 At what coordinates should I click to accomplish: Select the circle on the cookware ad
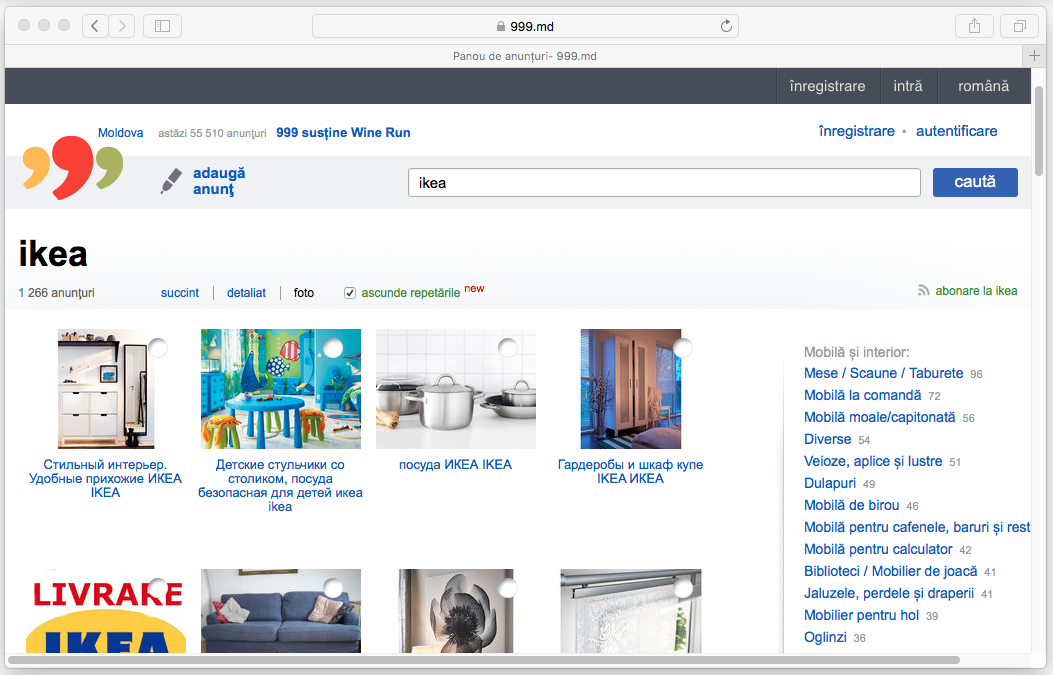(x=508, y=348)
